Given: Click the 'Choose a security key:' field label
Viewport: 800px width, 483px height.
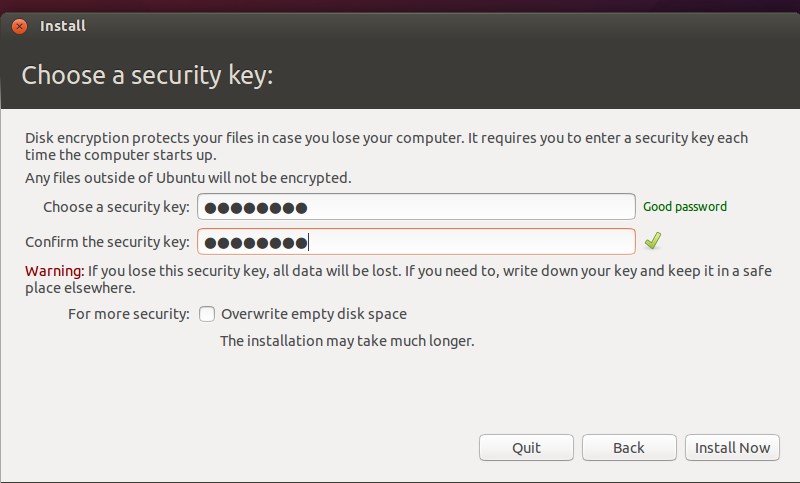Looking at the screenshot, I should [x=116, y=207].
